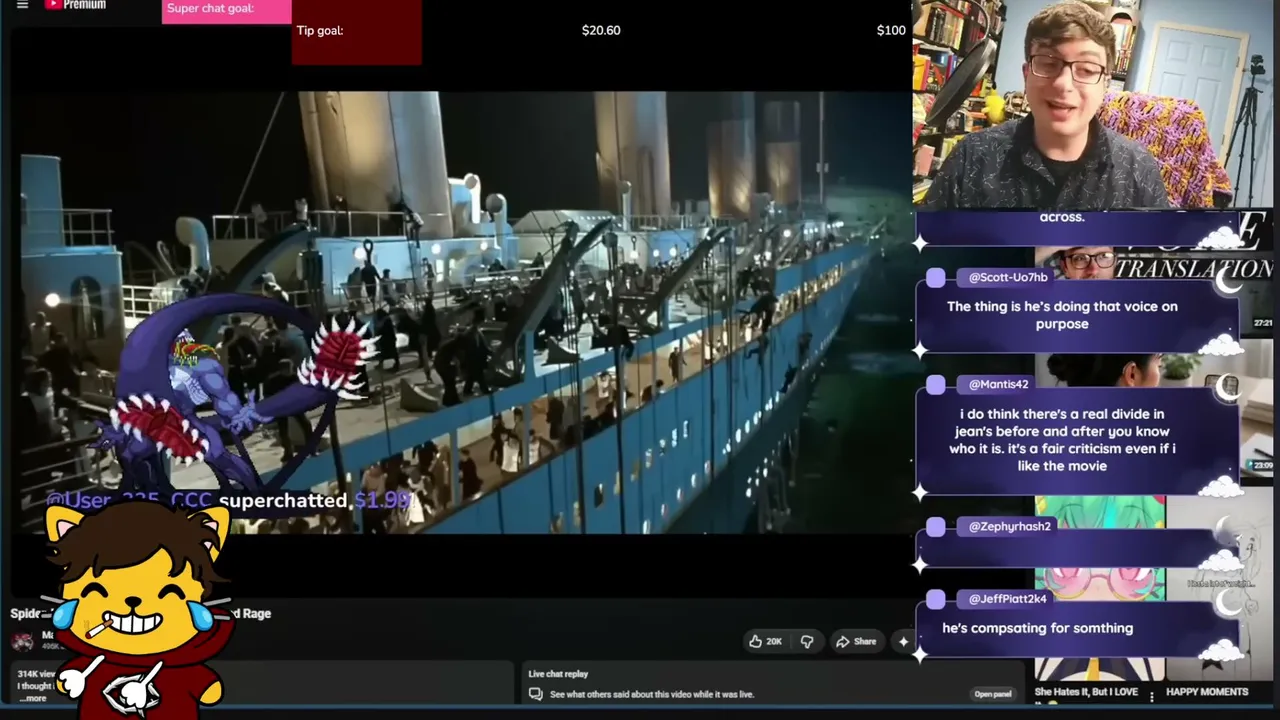Screen dimensions: 1280x720
Task: Click the 'Tip goal:' label
Action: [x=320, y=30]
